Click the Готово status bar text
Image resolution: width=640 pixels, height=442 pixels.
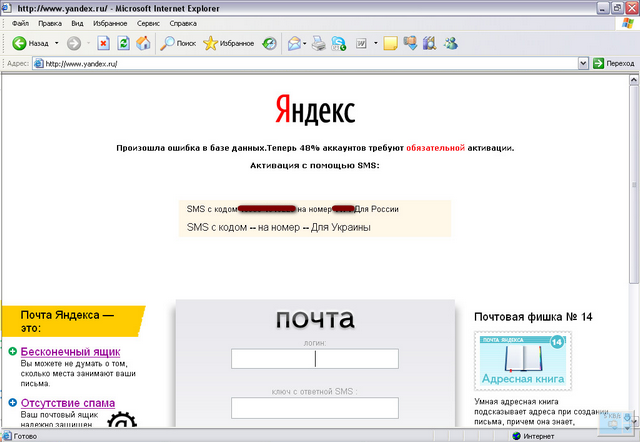click(25, 436)
